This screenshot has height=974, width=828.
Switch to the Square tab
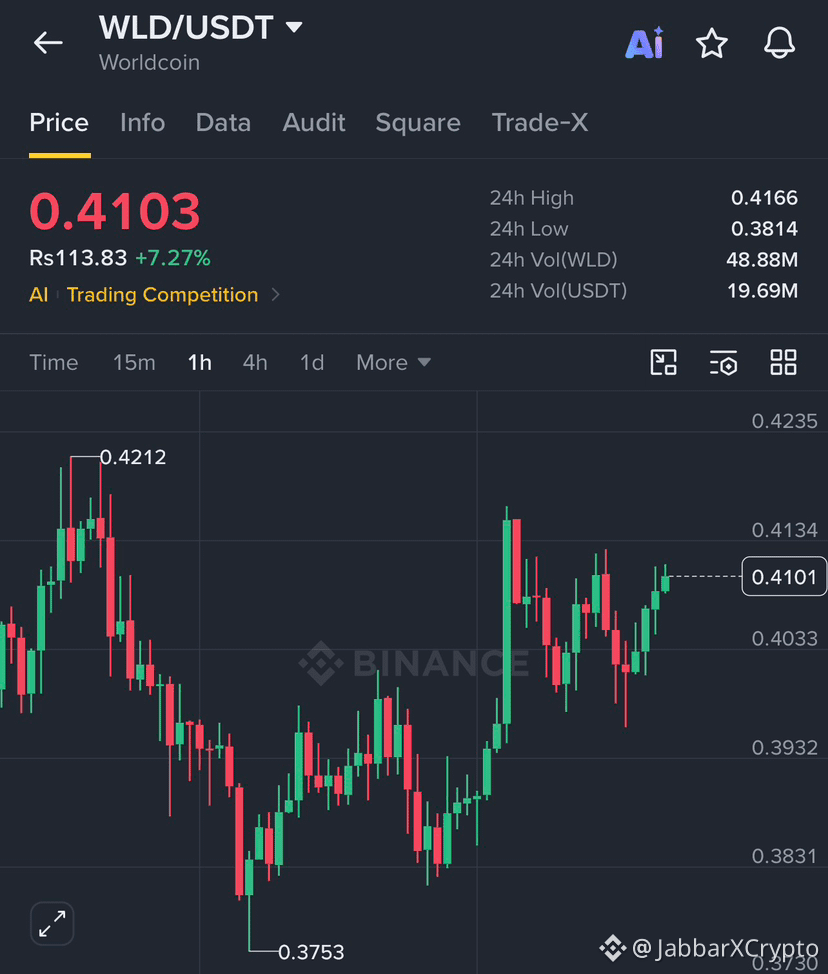tap(418, 123)
